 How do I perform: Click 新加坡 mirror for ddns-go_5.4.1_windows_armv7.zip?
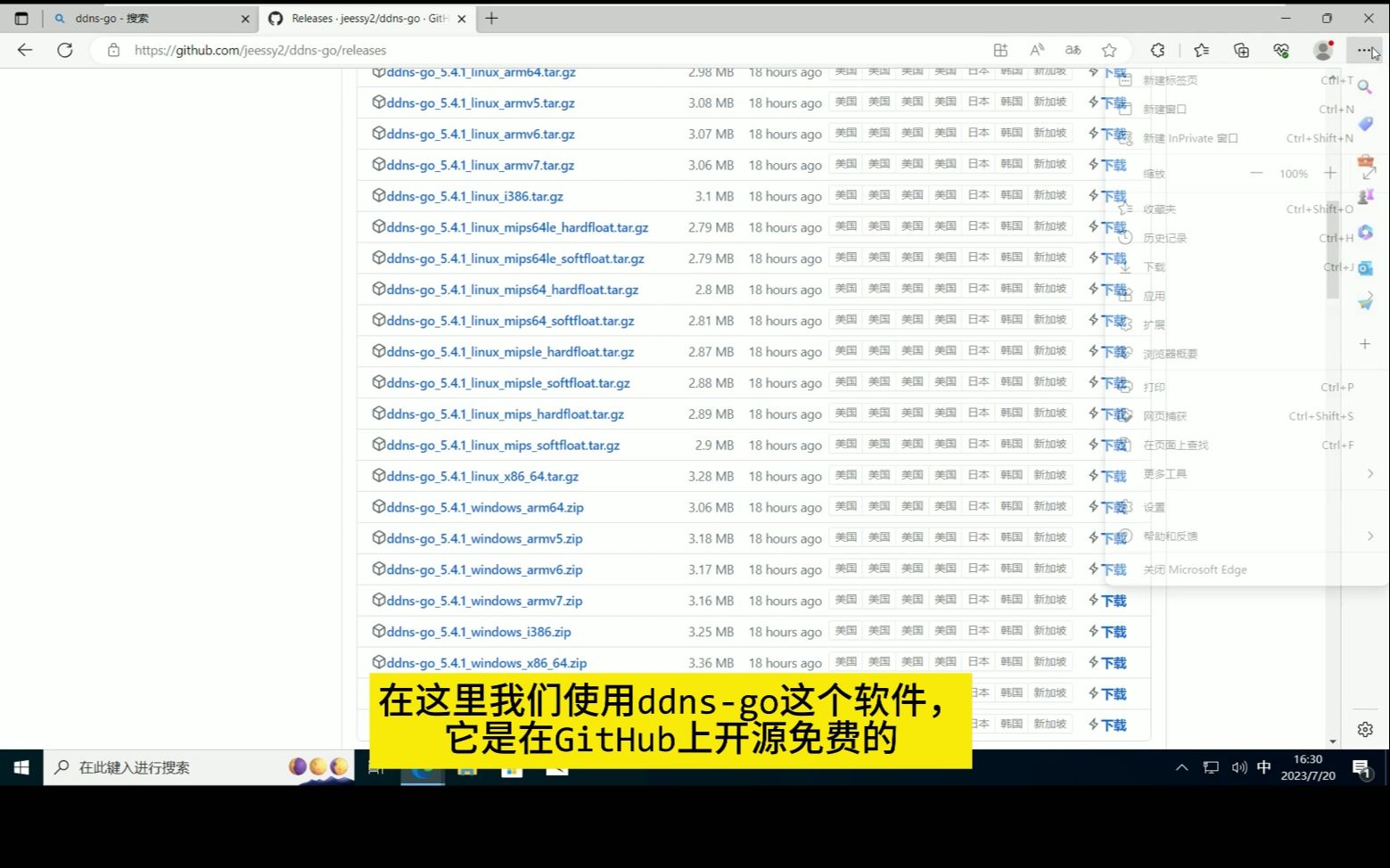1050,600
